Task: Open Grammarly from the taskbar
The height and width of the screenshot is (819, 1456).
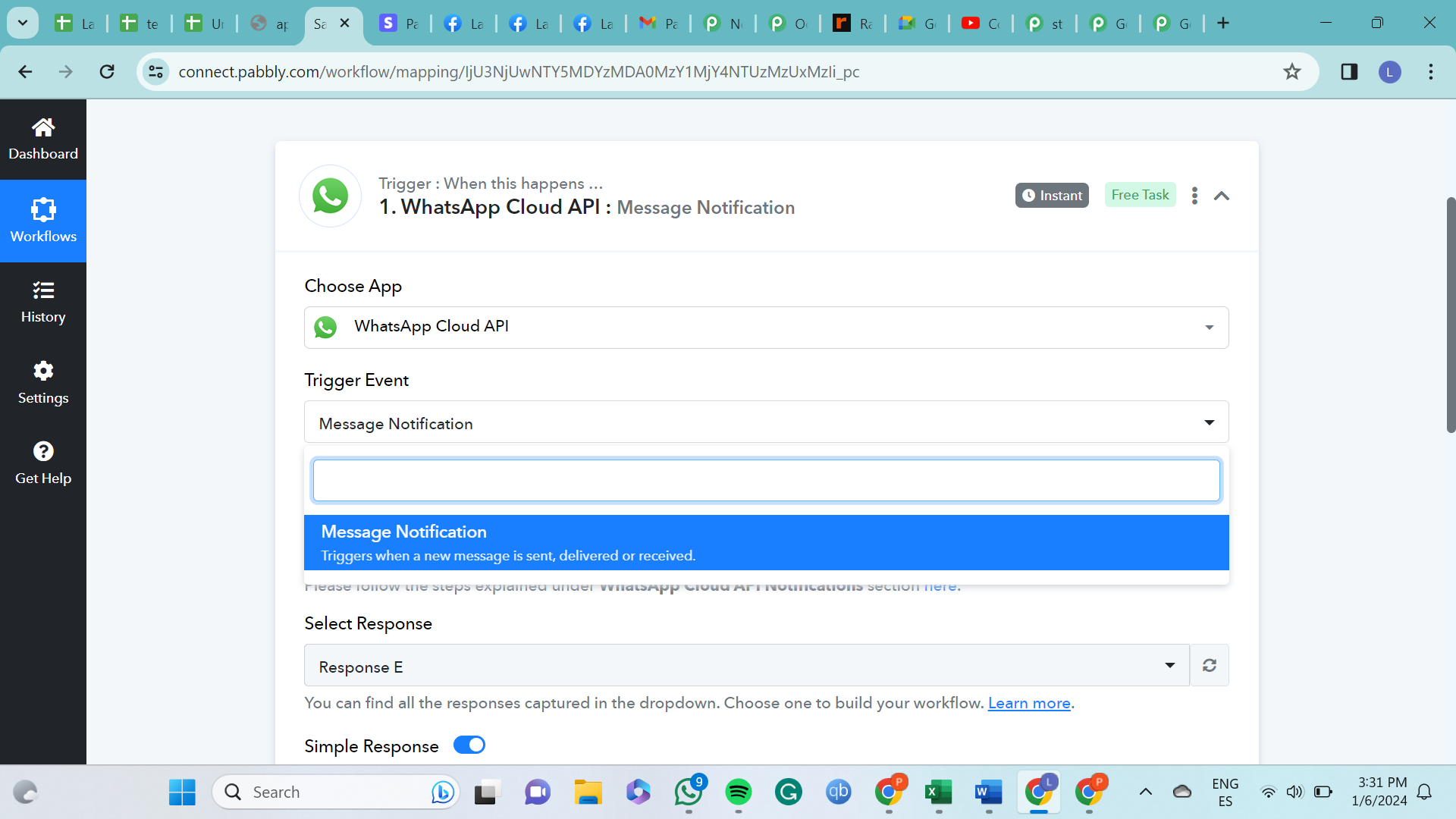Action: (x=789, y=792)
